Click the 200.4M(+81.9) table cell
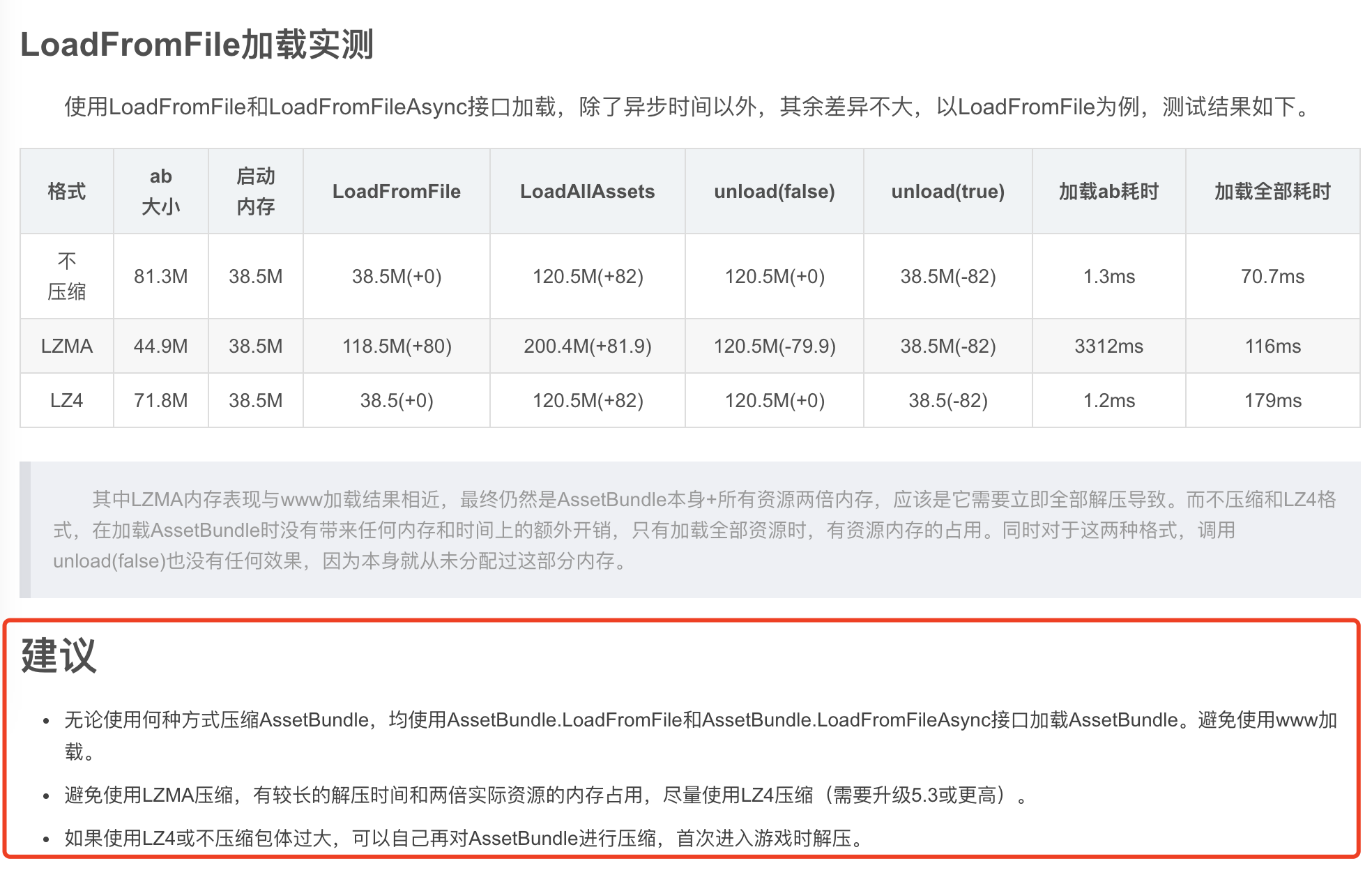1372x884 pixels. click(587, 346)
